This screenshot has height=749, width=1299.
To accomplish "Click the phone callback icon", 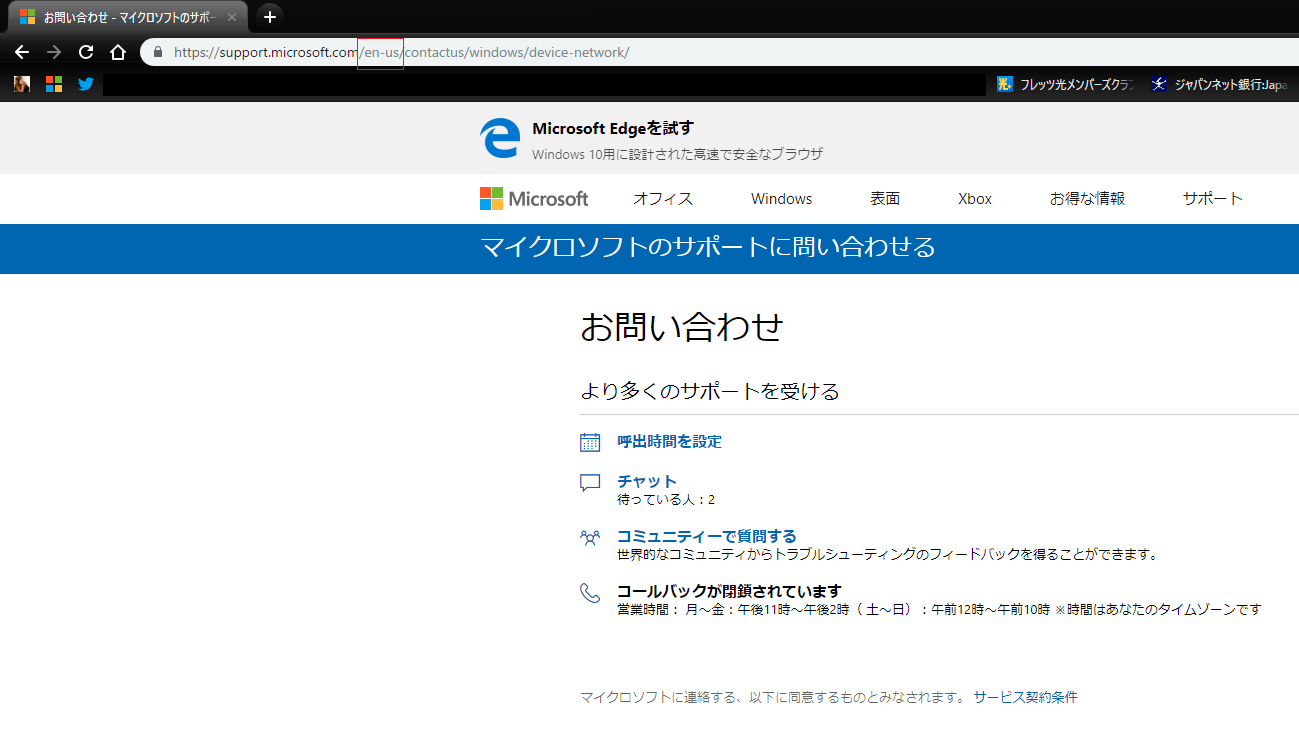I will coord(590,593).
